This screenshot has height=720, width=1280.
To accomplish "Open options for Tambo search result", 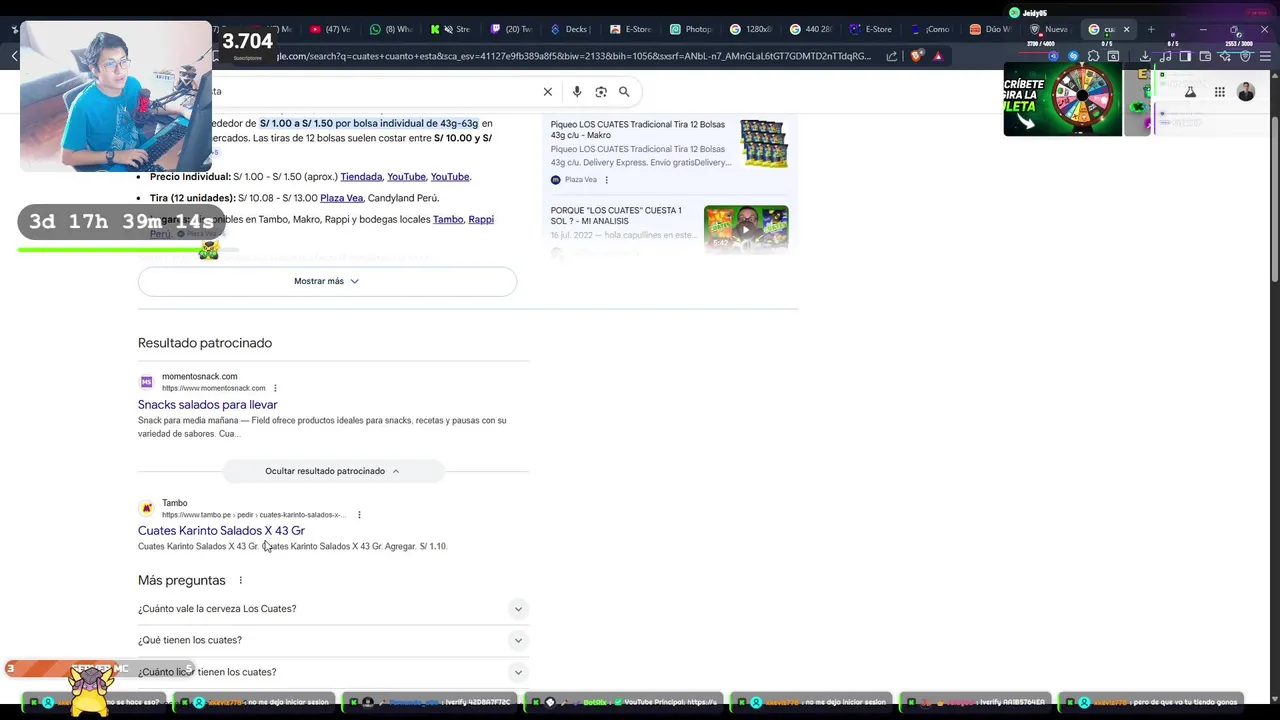I will click(x=359, y=515).
